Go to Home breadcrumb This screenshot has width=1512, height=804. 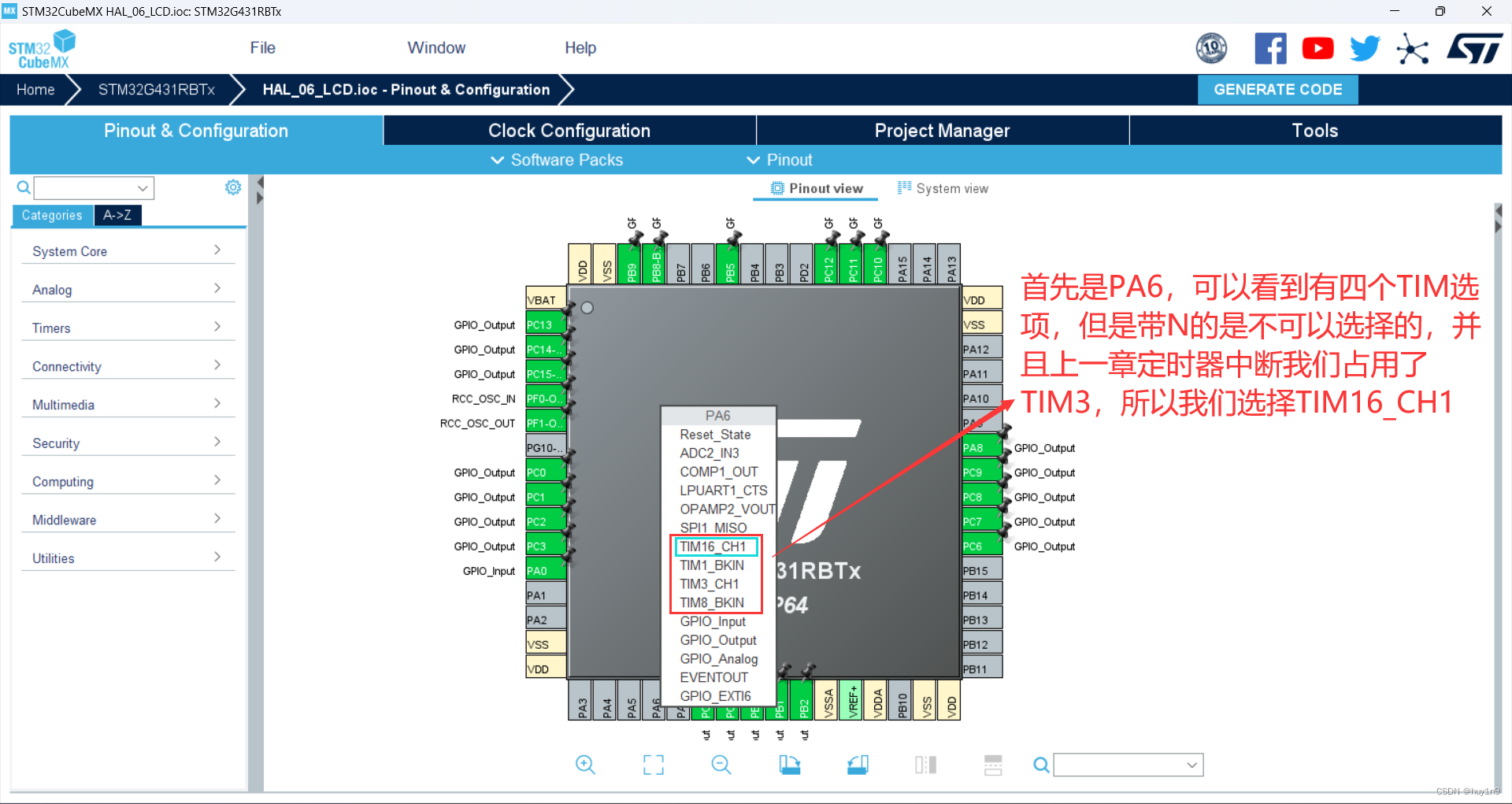(x=35, y=90)
